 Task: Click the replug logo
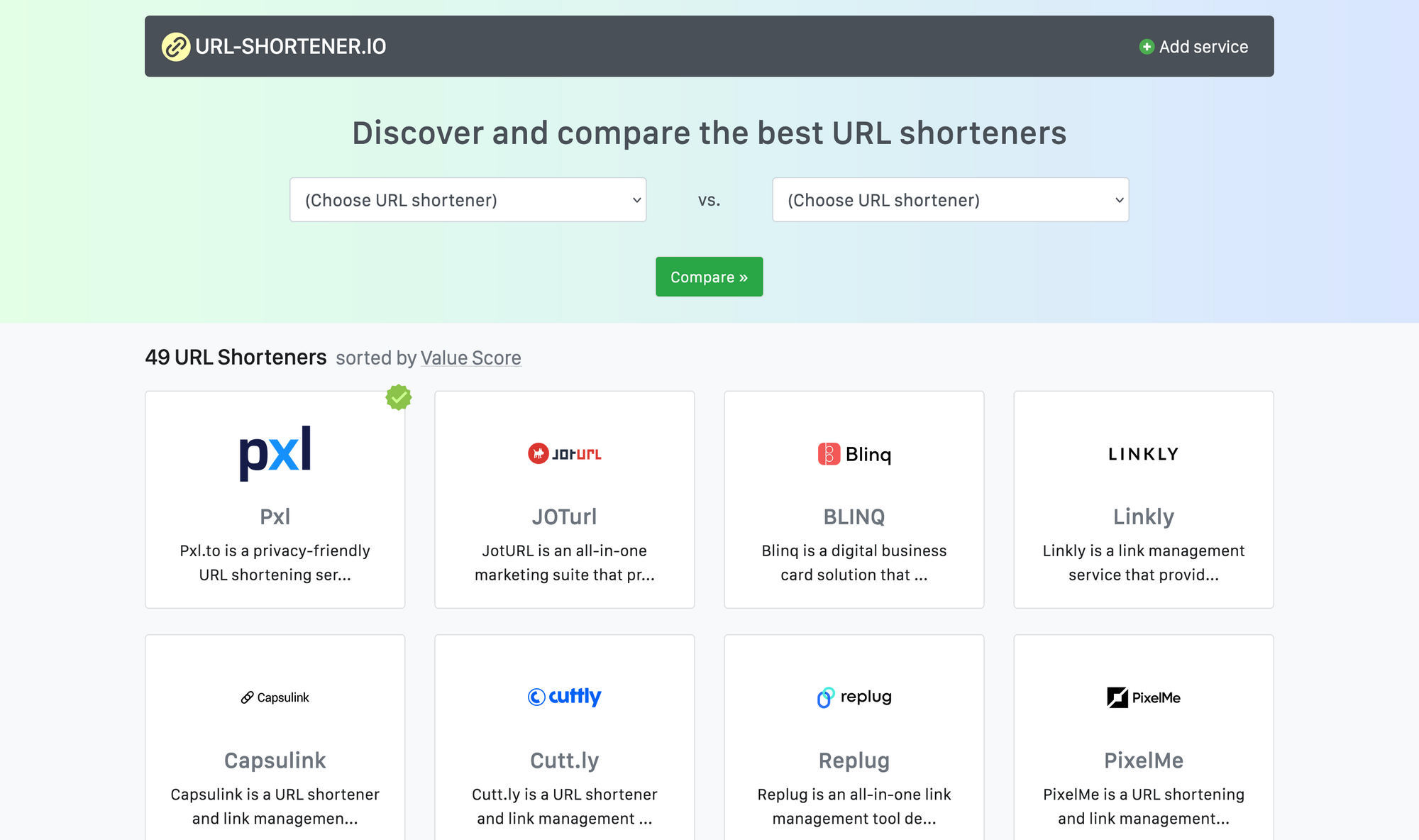click(854, 697)
